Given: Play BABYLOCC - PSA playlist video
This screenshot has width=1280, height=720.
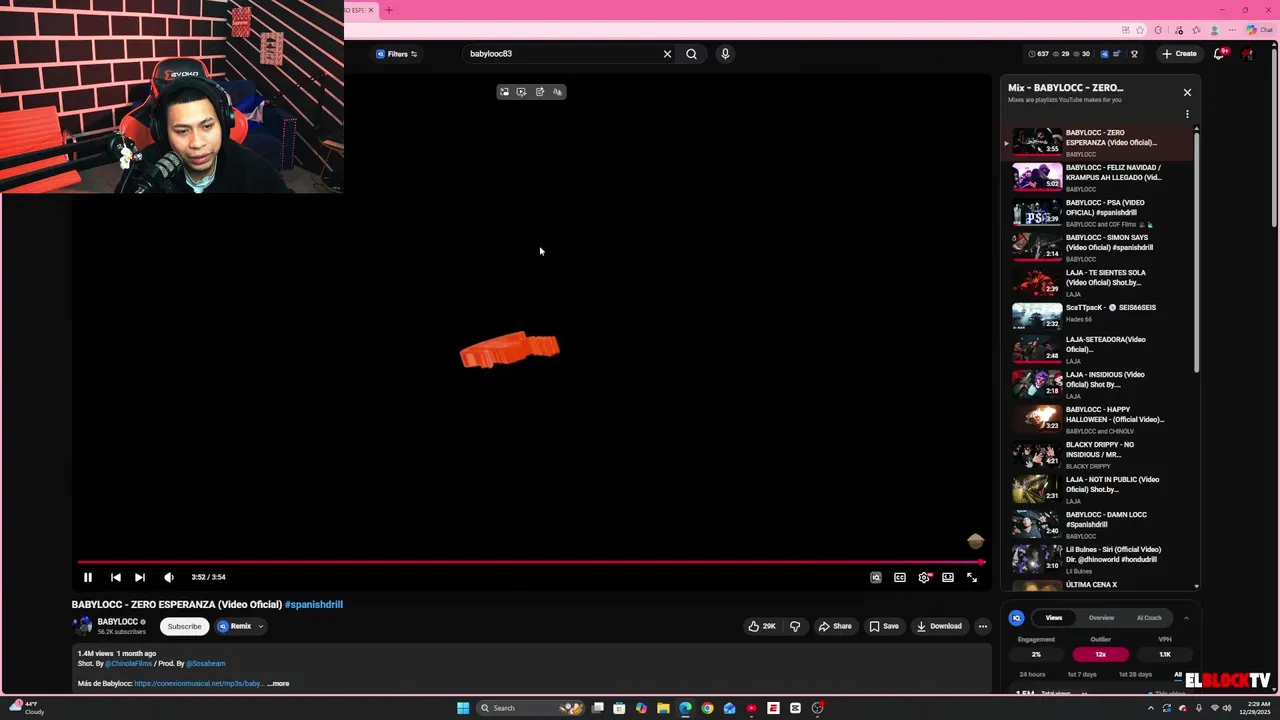Looking at the screenshot, I should [x=1098, y=212].
